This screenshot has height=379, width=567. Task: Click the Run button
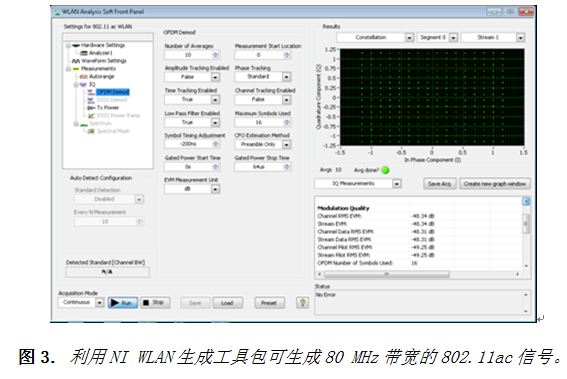(x=123, y=303)
